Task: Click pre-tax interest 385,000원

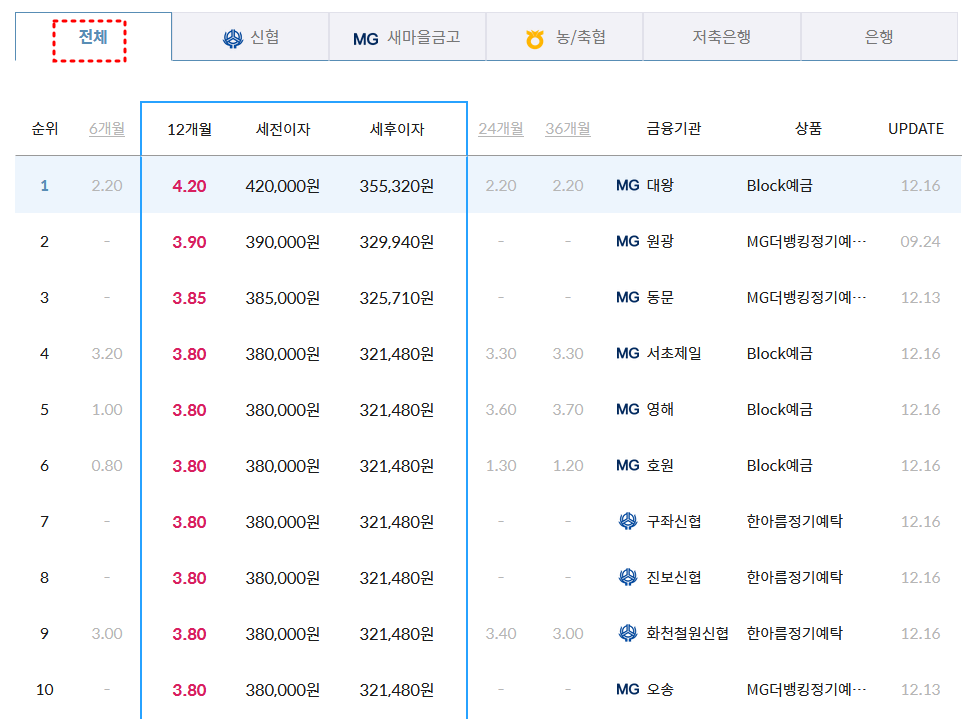Action: 283,298
